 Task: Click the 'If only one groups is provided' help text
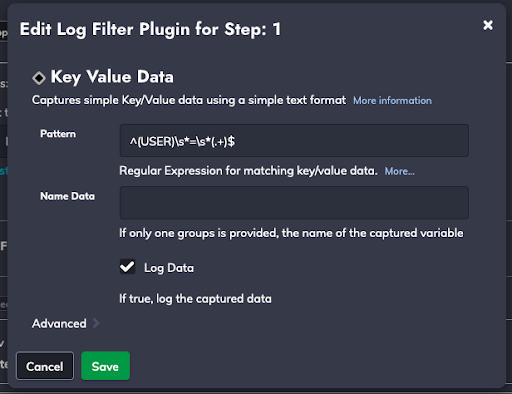(291, 233)
